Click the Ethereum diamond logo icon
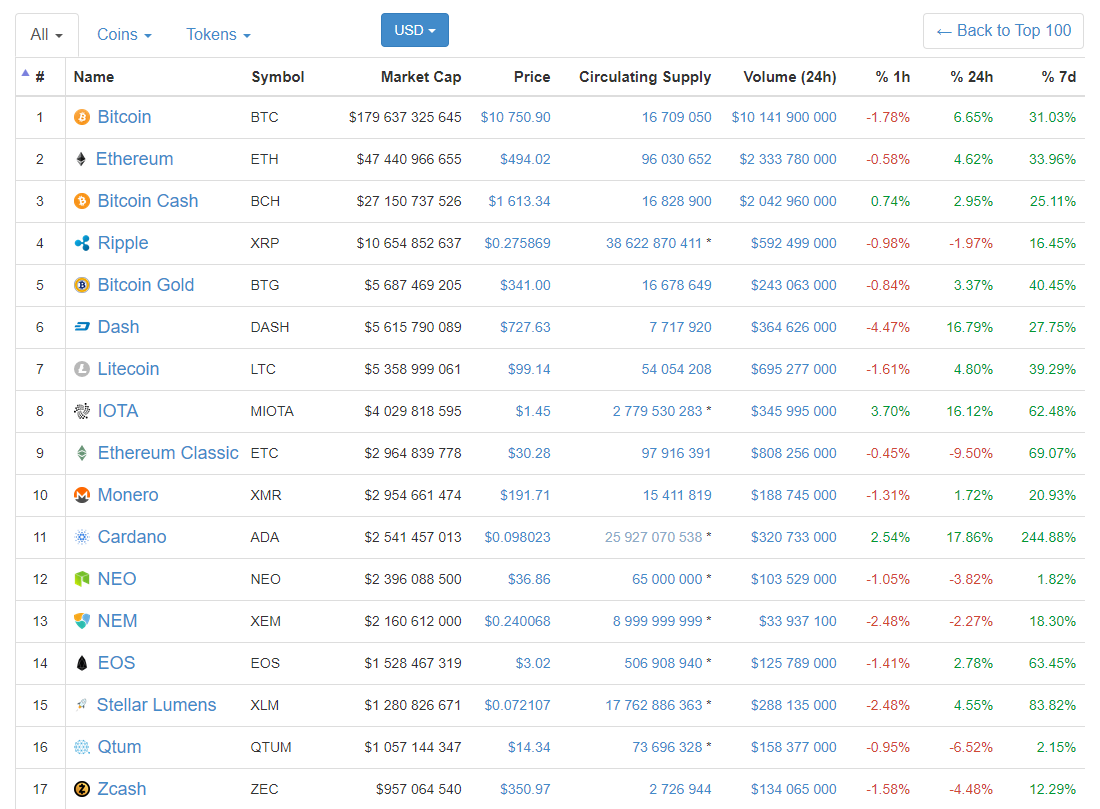The image size is (1100, 809). 81,159
